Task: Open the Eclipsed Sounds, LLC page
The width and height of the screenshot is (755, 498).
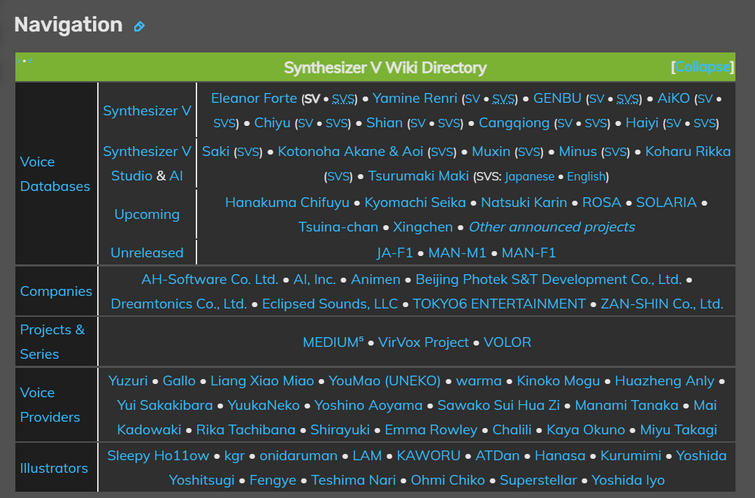Action: (330, 304)
